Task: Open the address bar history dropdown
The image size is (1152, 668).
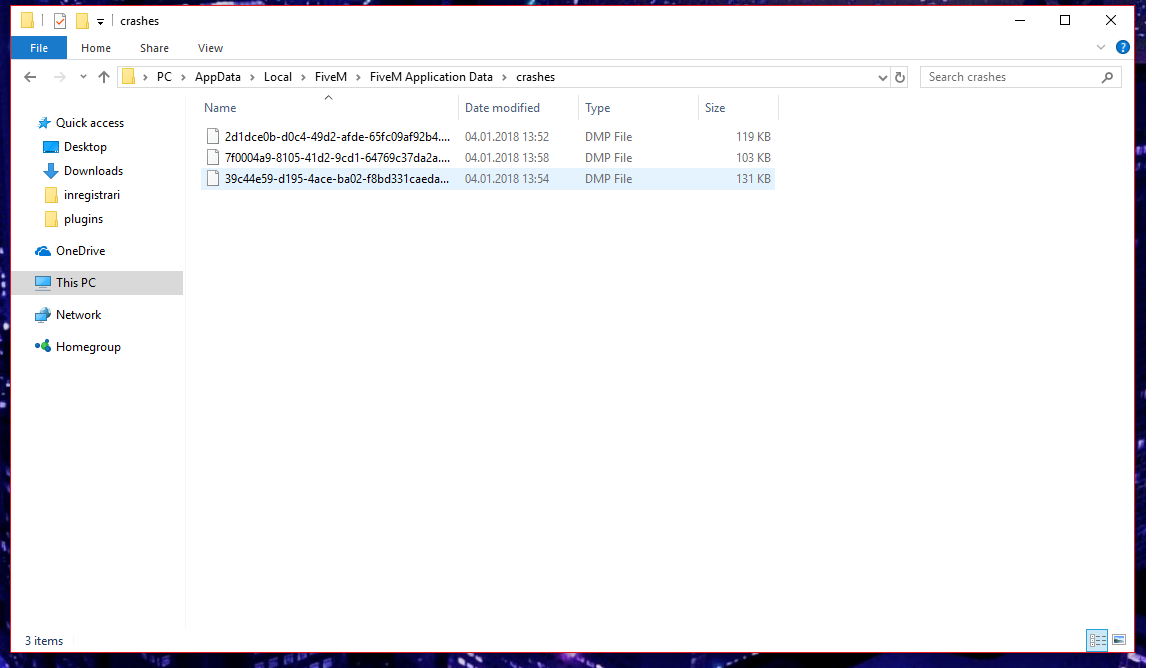Action: click(x=882, y=77)
